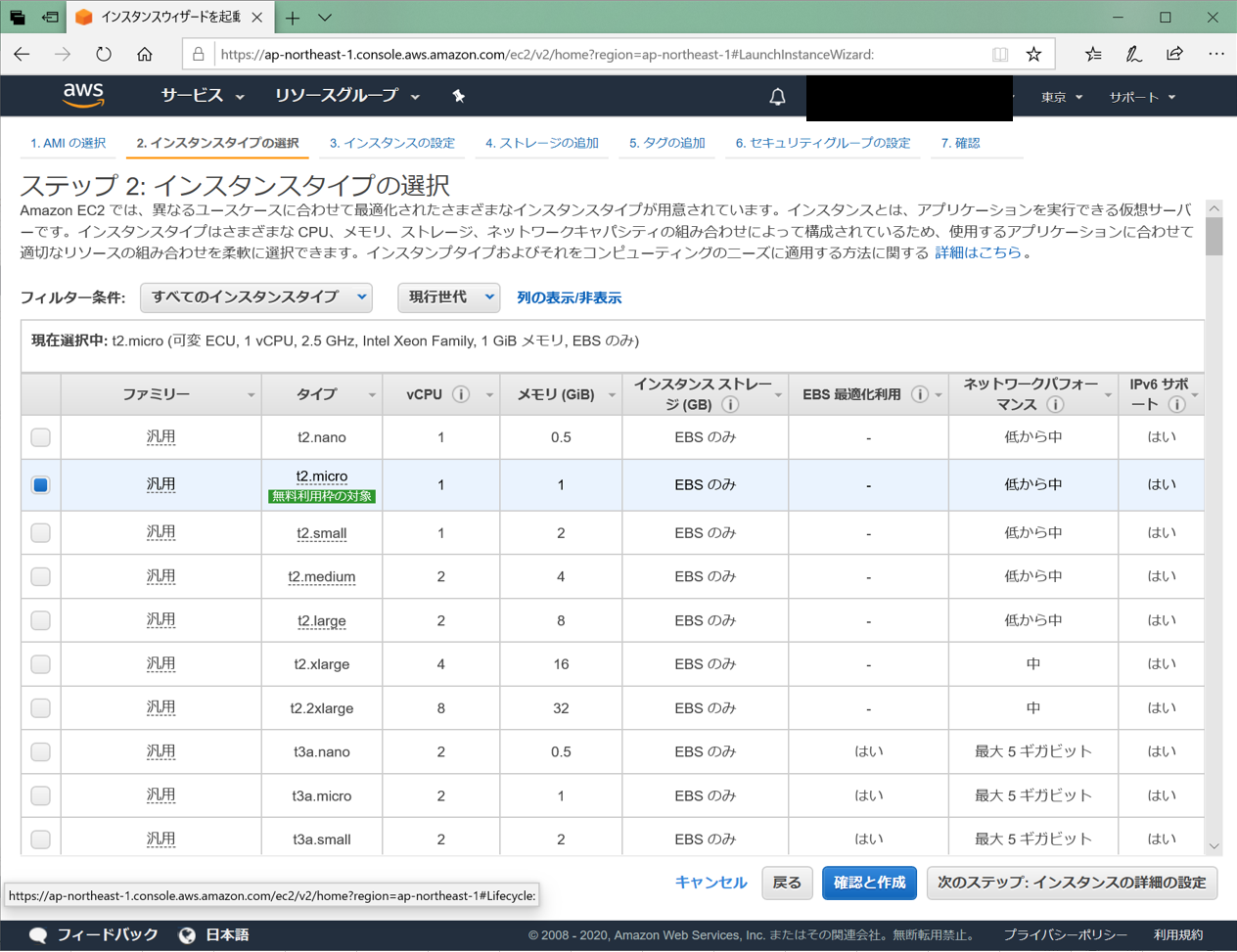This screenshot has height=952, width=1237.
Task: Select the t2.small checkbox
Action: point(40,533)
